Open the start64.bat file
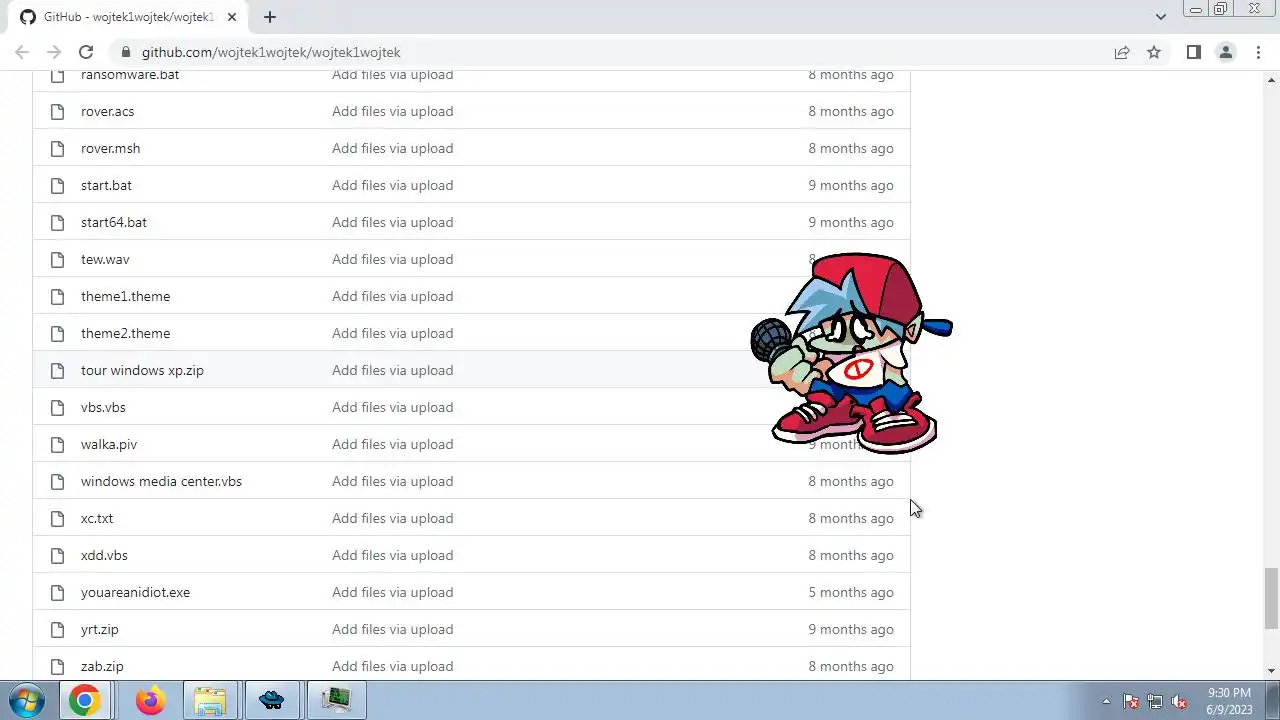 tap(114, 222)
